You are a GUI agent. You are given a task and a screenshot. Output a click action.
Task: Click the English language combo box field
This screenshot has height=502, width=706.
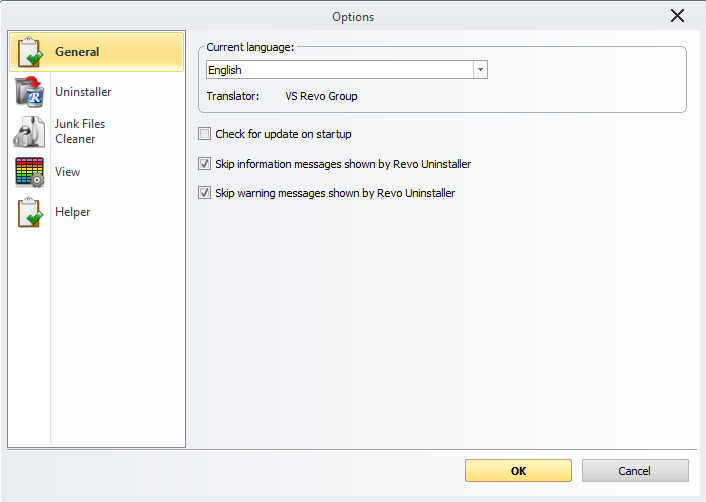338,70
